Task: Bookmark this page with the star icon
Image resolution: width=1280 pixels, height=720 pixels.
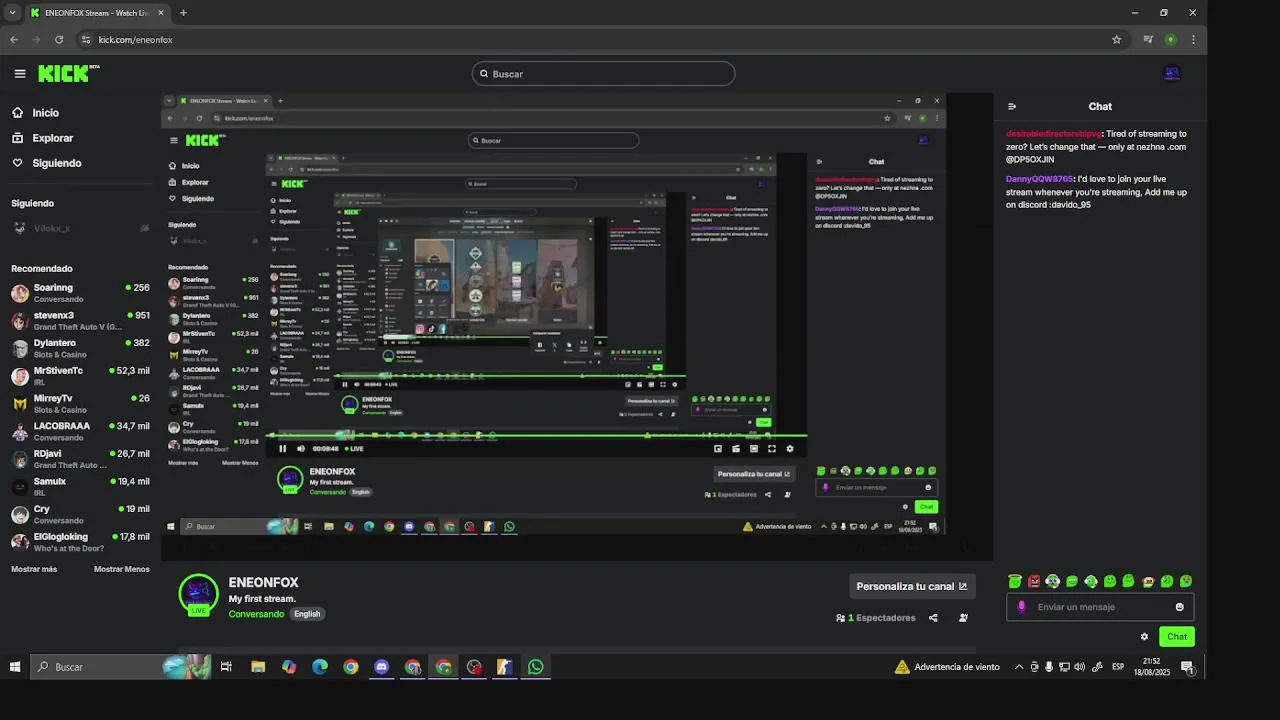Action: [1117, 40]
